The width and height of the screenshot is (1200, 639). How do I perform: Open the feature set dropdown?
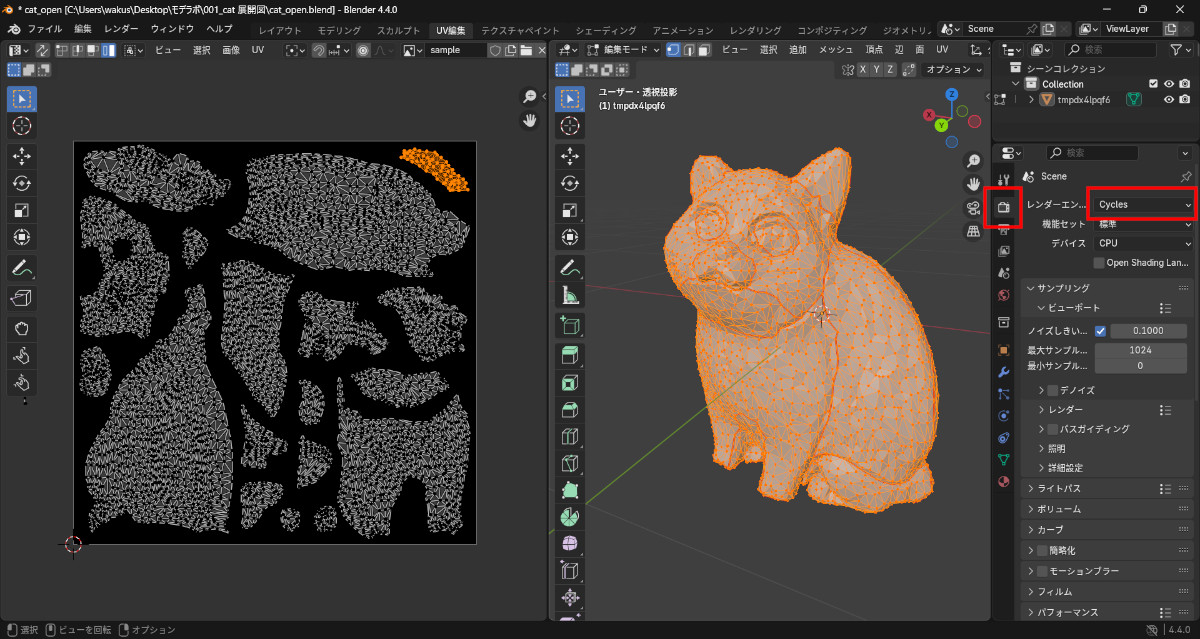click(1143, 224)
